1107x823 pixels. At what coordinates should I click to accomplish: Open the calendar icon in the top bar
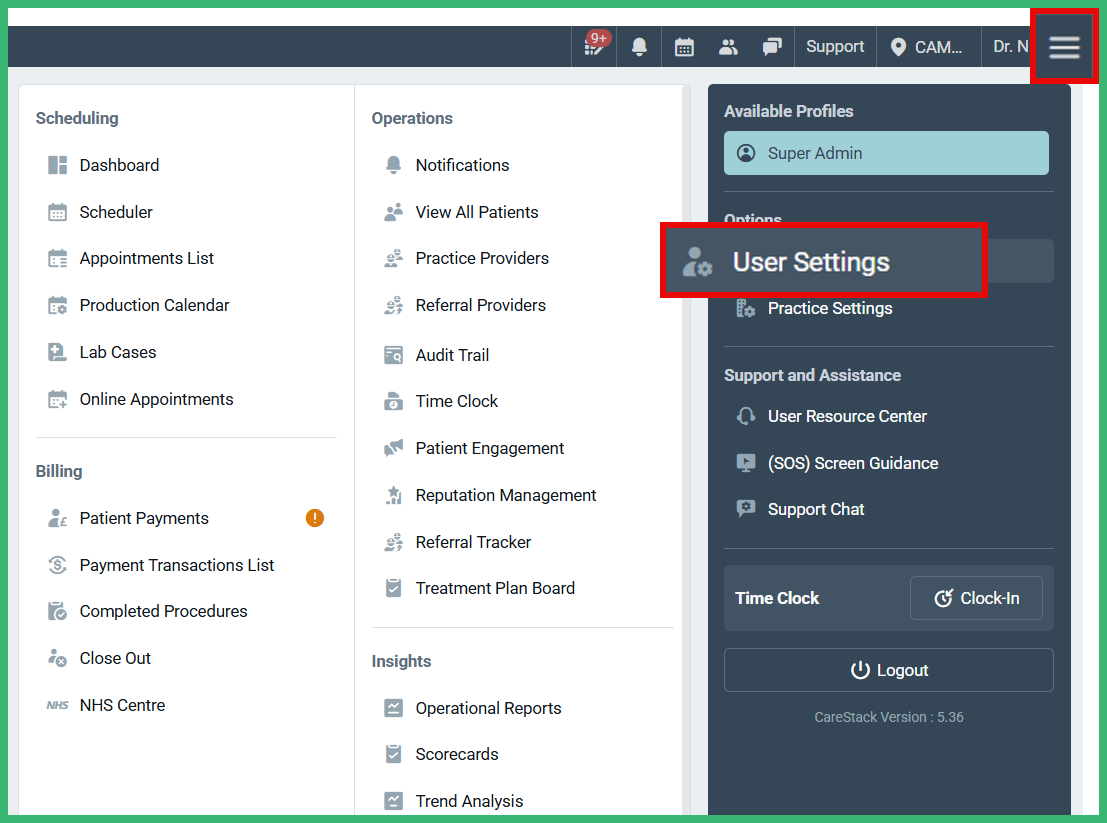[684, 46]
